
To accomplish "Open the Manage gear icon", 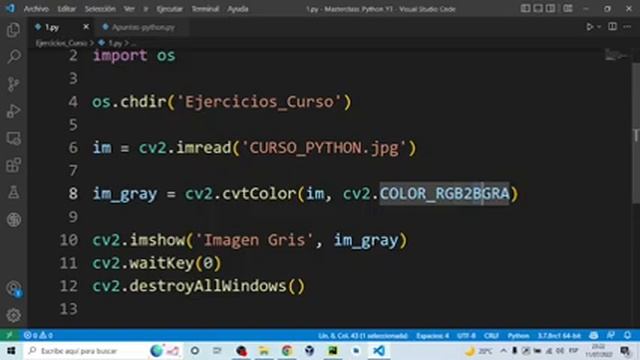I will (13, 315).
